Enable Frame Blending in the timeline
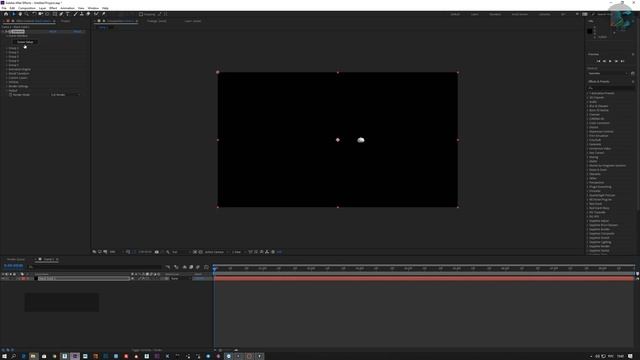This screenshot has width=640, height=360. pos(191,267)
